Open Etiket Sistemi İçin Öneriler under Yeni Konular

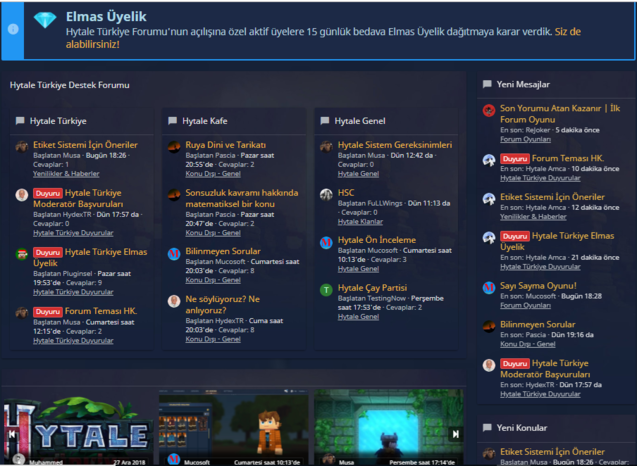pyautogui.click(x=552, y=451)
